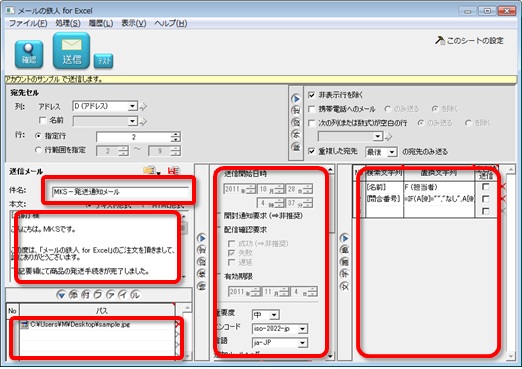Open the 最後 duplicate recipient dropdown
Viewport: 522px width, 369px height.
[x=392, y=152]
